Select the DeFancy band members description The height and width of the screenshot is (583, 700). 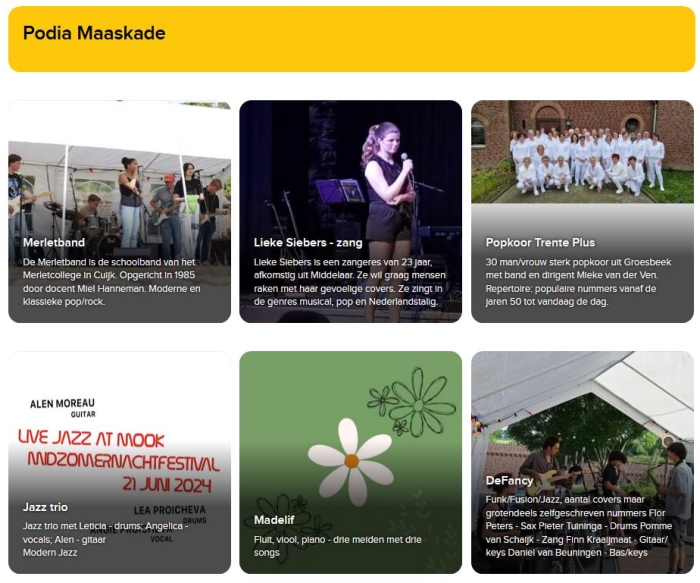579,526
